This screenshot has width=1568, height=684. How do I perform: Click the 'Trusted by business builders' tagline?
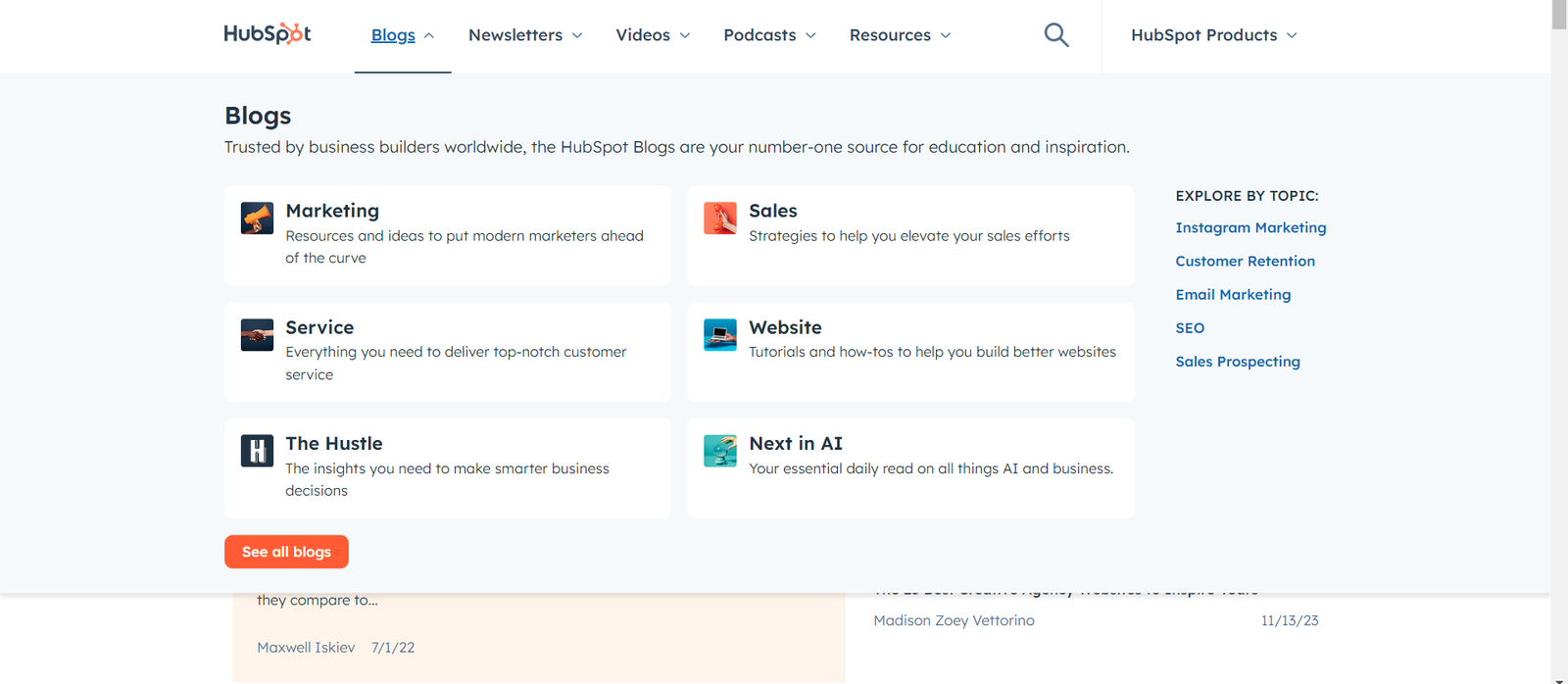click(676, 147)
